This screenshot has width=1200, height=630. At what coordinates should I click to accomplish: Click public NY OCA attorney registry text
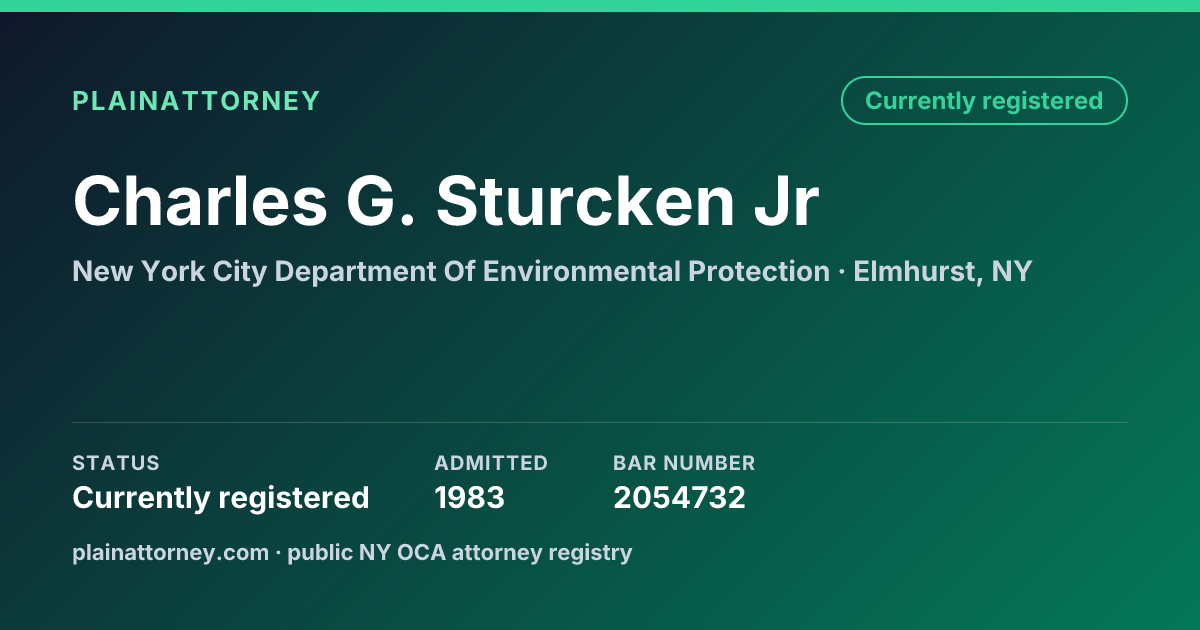(460, 552)
